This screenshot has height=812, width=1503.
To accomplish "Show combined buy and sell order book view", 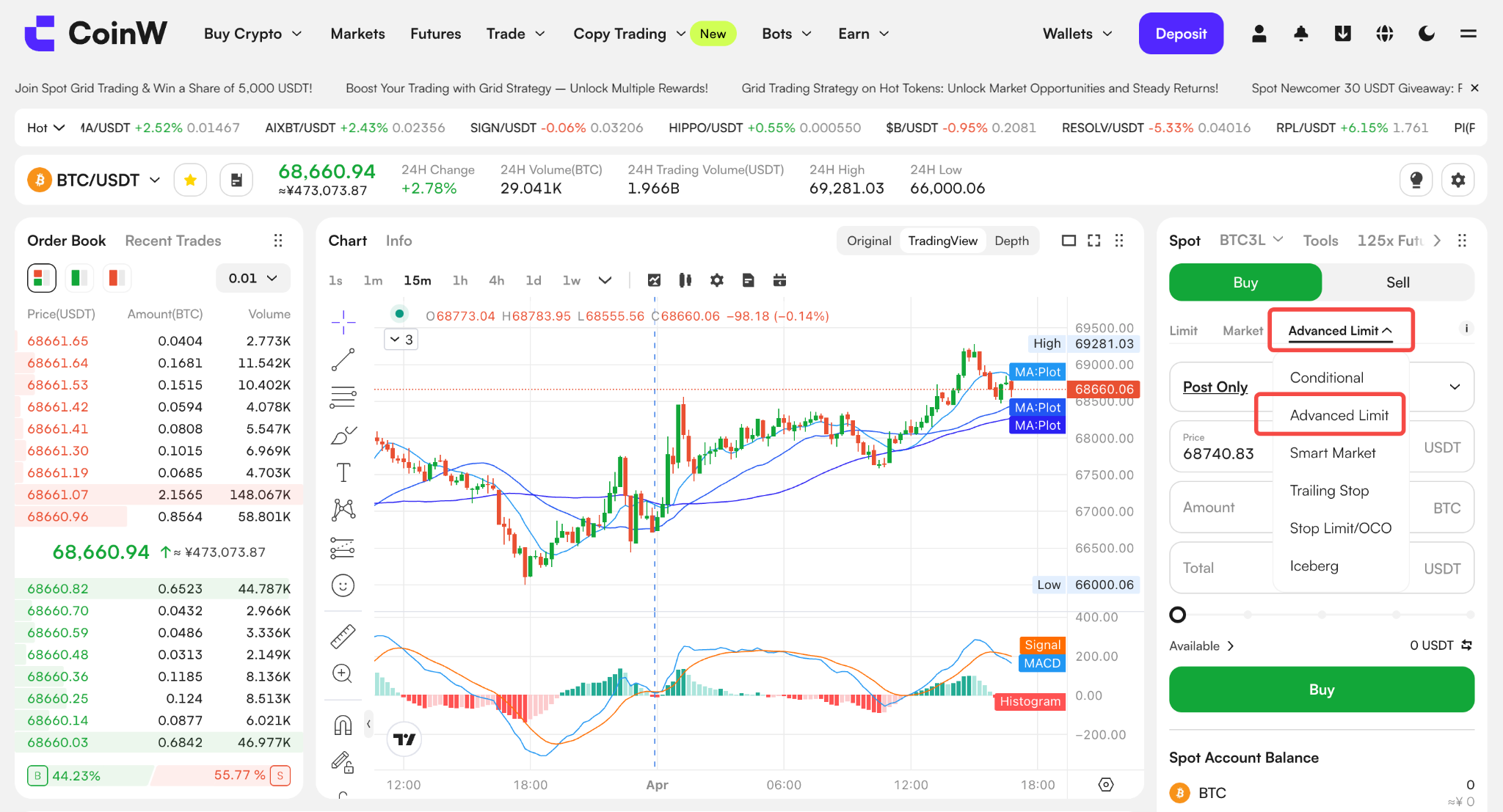I will pyautogui.click(x=42, y=278).
